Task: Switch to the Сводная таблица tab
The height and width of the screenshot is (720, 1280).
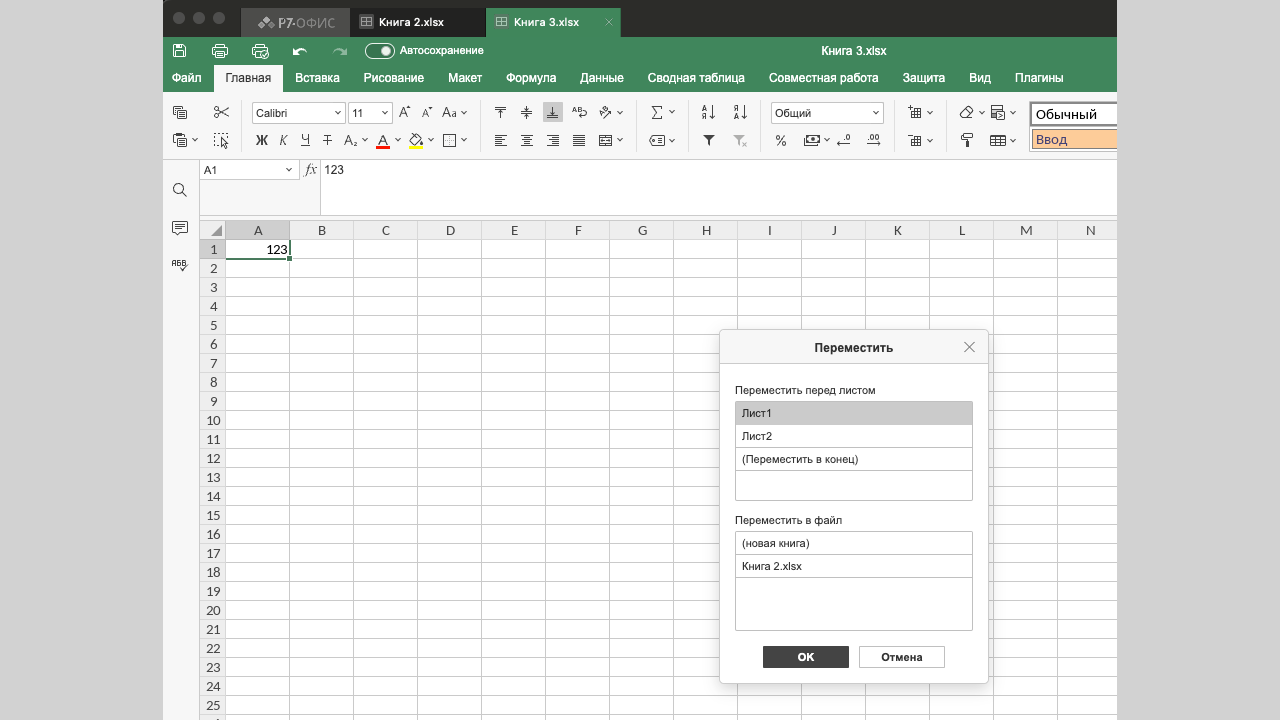Action: click(x=696, y=78)
